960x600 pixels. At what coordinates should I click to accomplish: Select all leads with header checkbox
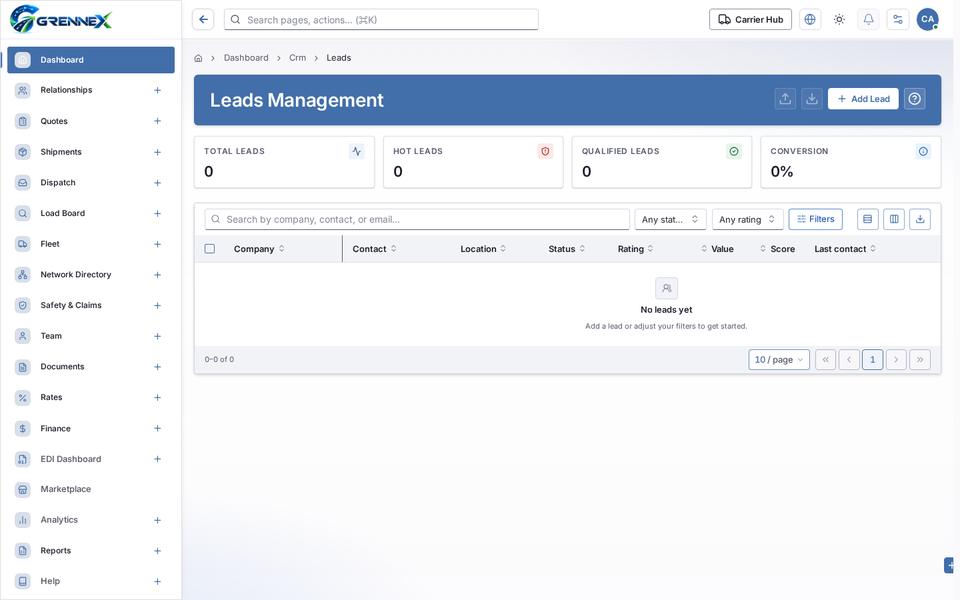pyautogui.click(x=209, y=249)
